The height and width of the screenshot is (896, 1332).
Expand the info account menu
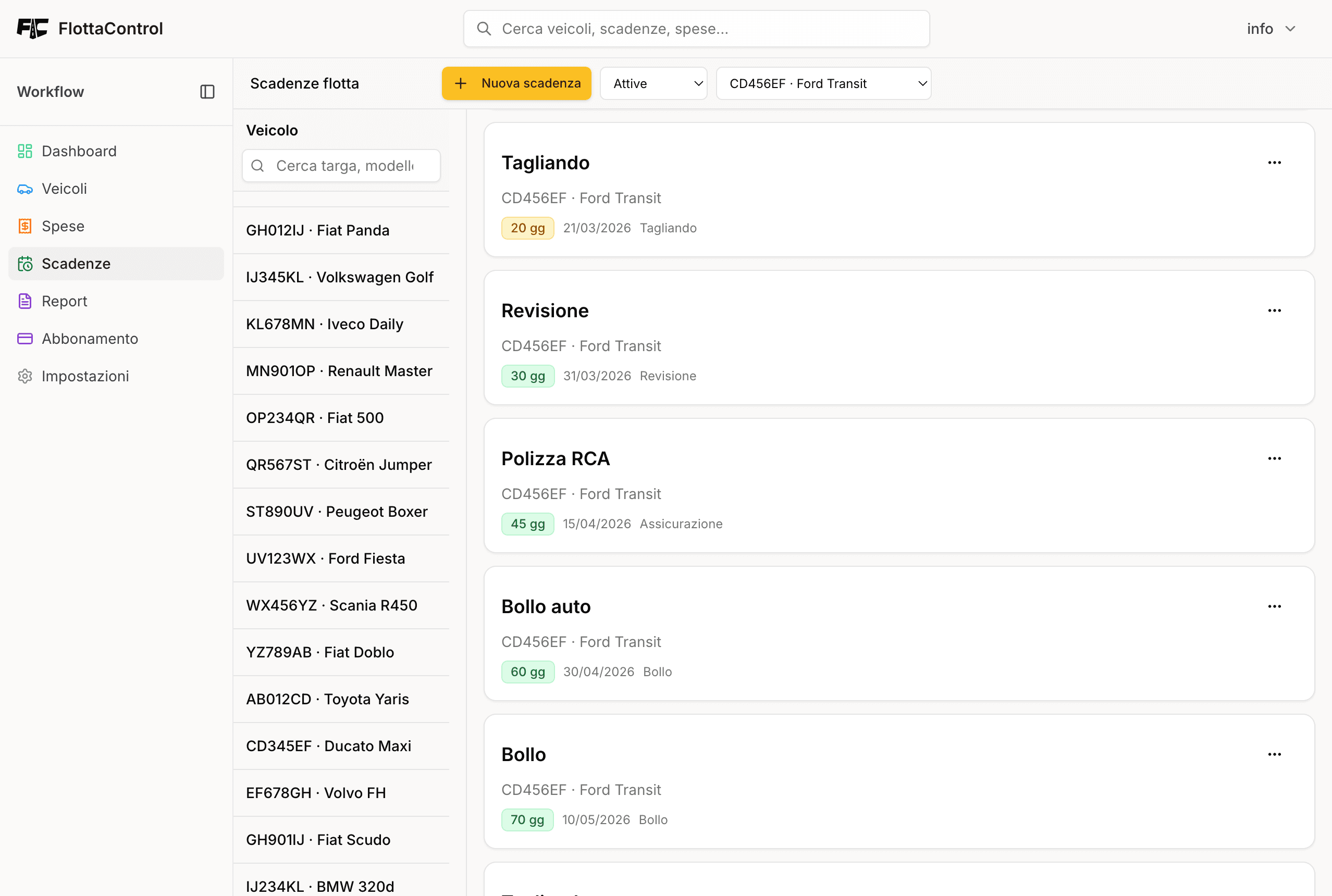[x=1271, y=29]
